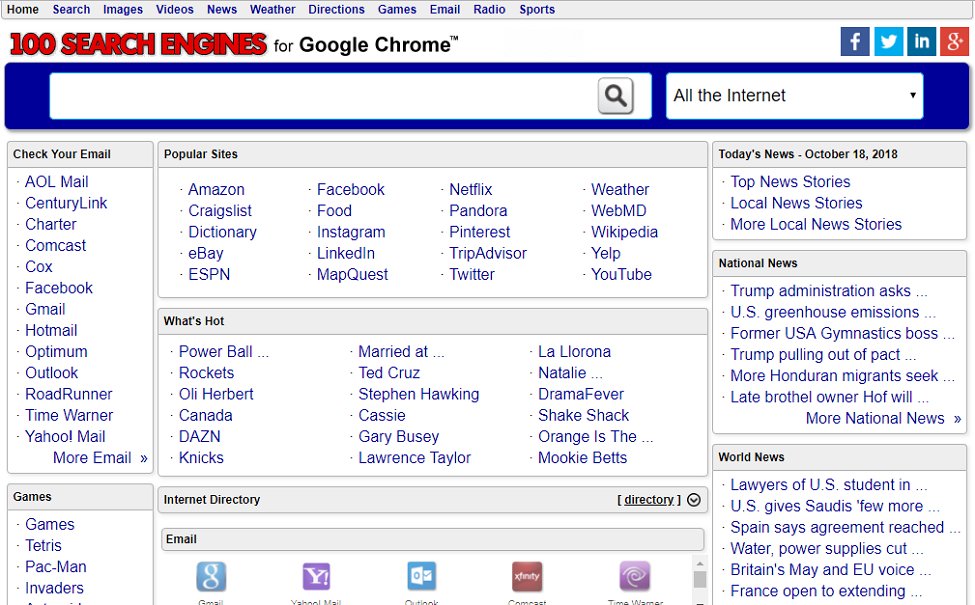Open the Google Plus share icon

coord(954,42)
